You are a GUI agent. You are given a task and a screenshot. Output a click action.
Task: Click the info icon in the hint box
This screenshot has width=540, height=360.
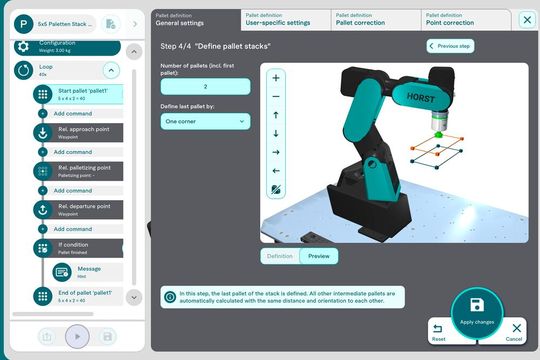click(170, 297)
